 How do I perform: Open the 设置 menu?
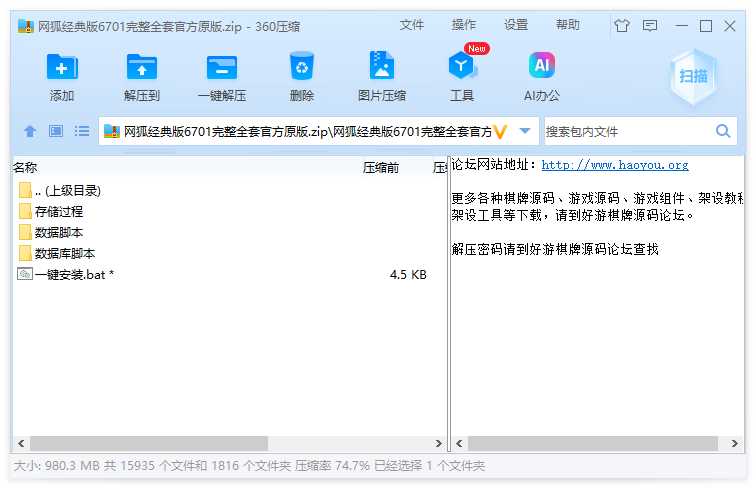click(516, 25)
